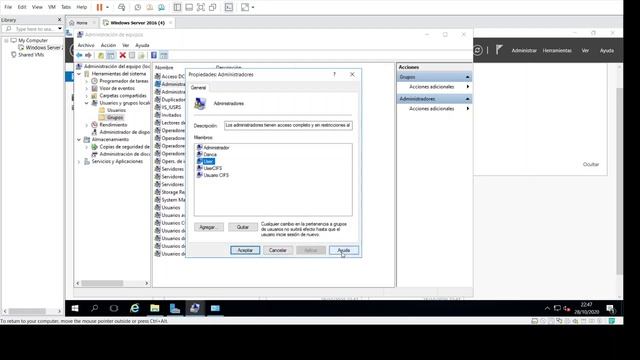The image size is (640, 360).
Task: Click the Agregar... button
Action: (x=209, y=227)
